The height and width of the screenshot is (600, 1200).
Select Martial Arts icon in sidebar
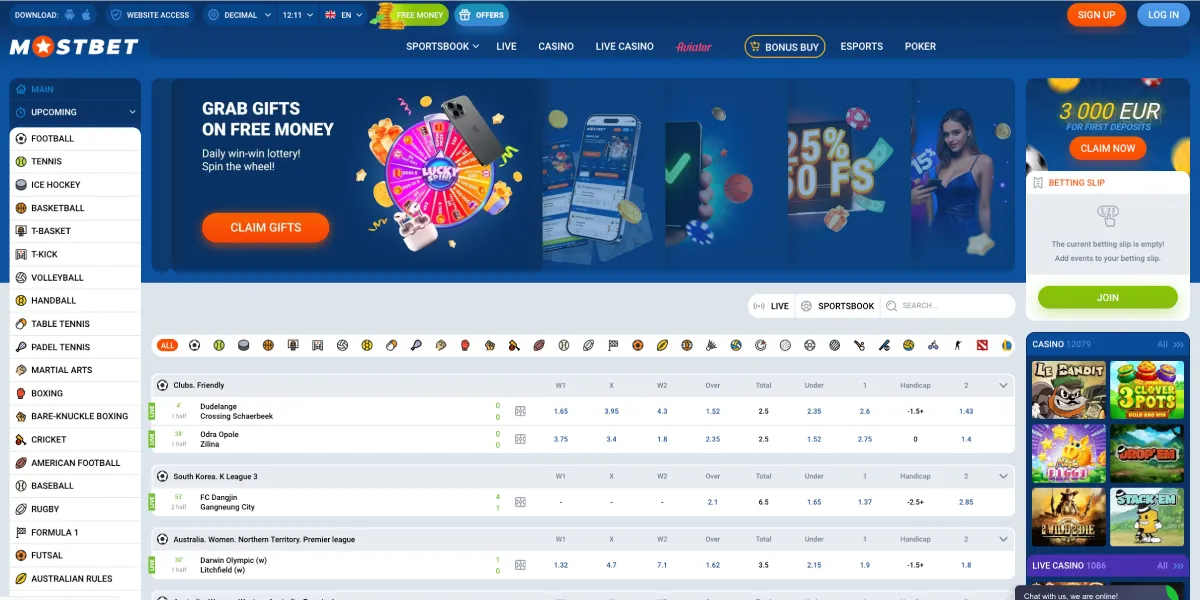click(21, 370)
